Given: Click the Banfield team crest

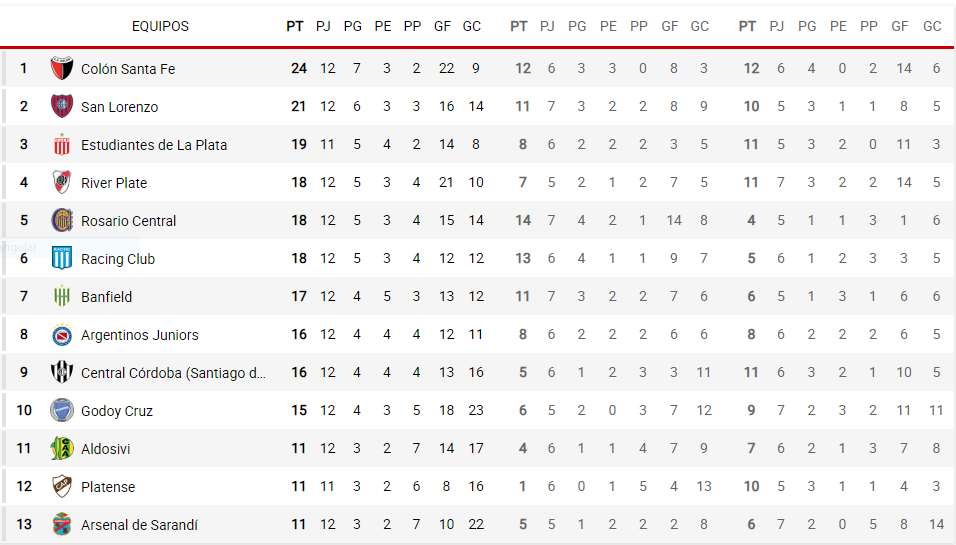Looking at the screenshot, I should (x=62, y=296).
